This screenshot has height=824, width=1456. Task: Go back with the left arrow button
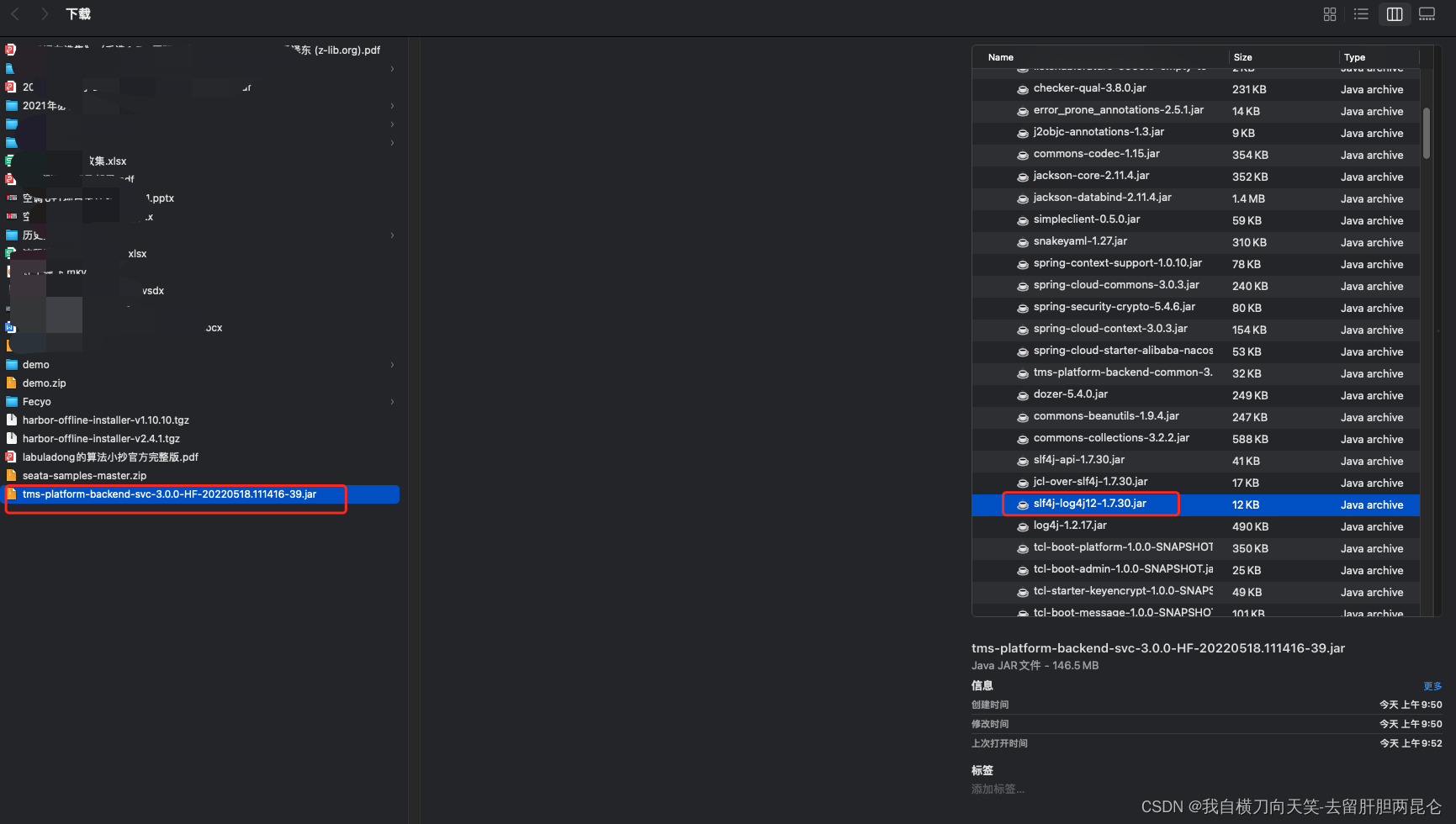(x=15, y=13)
